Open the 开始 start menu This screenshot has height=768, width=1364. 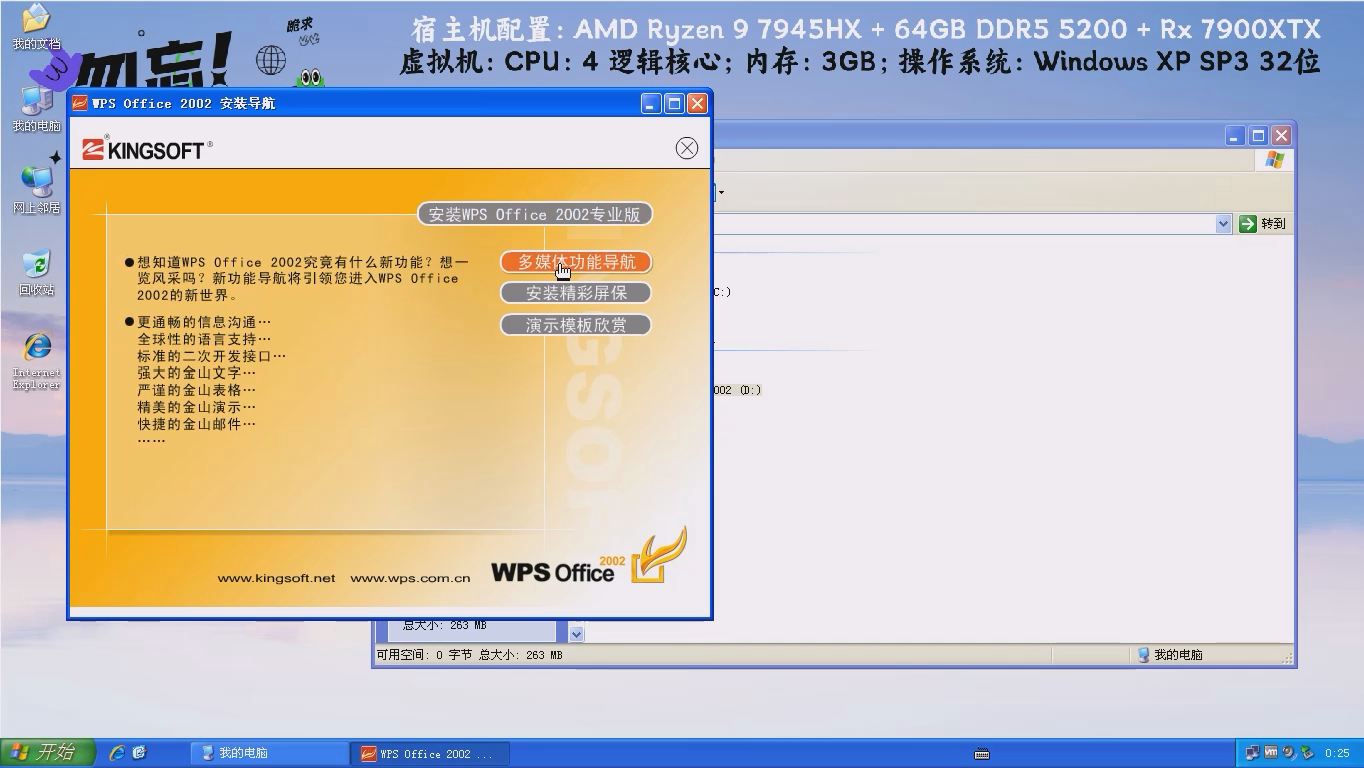click(48, 752)
